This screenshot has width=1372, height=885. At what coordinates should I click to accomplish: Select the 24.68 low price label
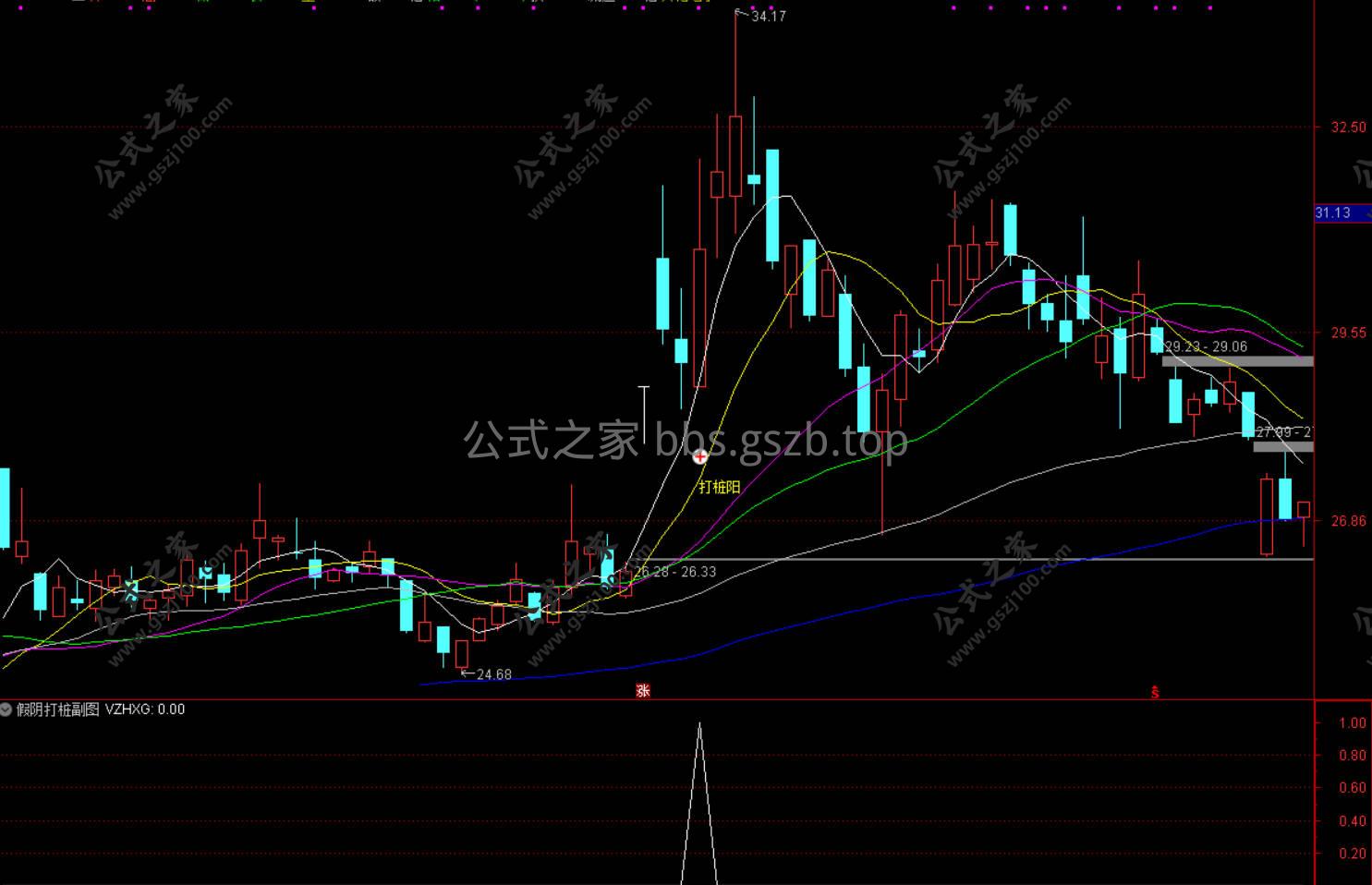494,674
